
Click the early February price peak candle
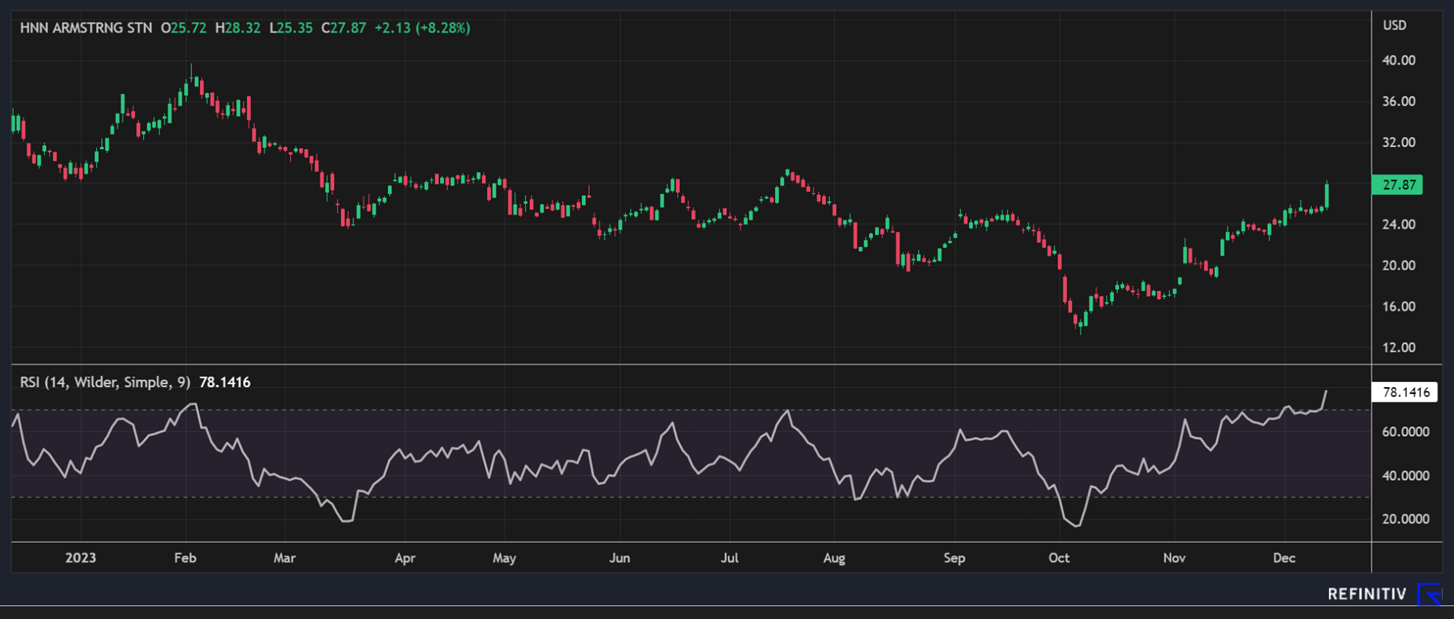coord(193,76)
